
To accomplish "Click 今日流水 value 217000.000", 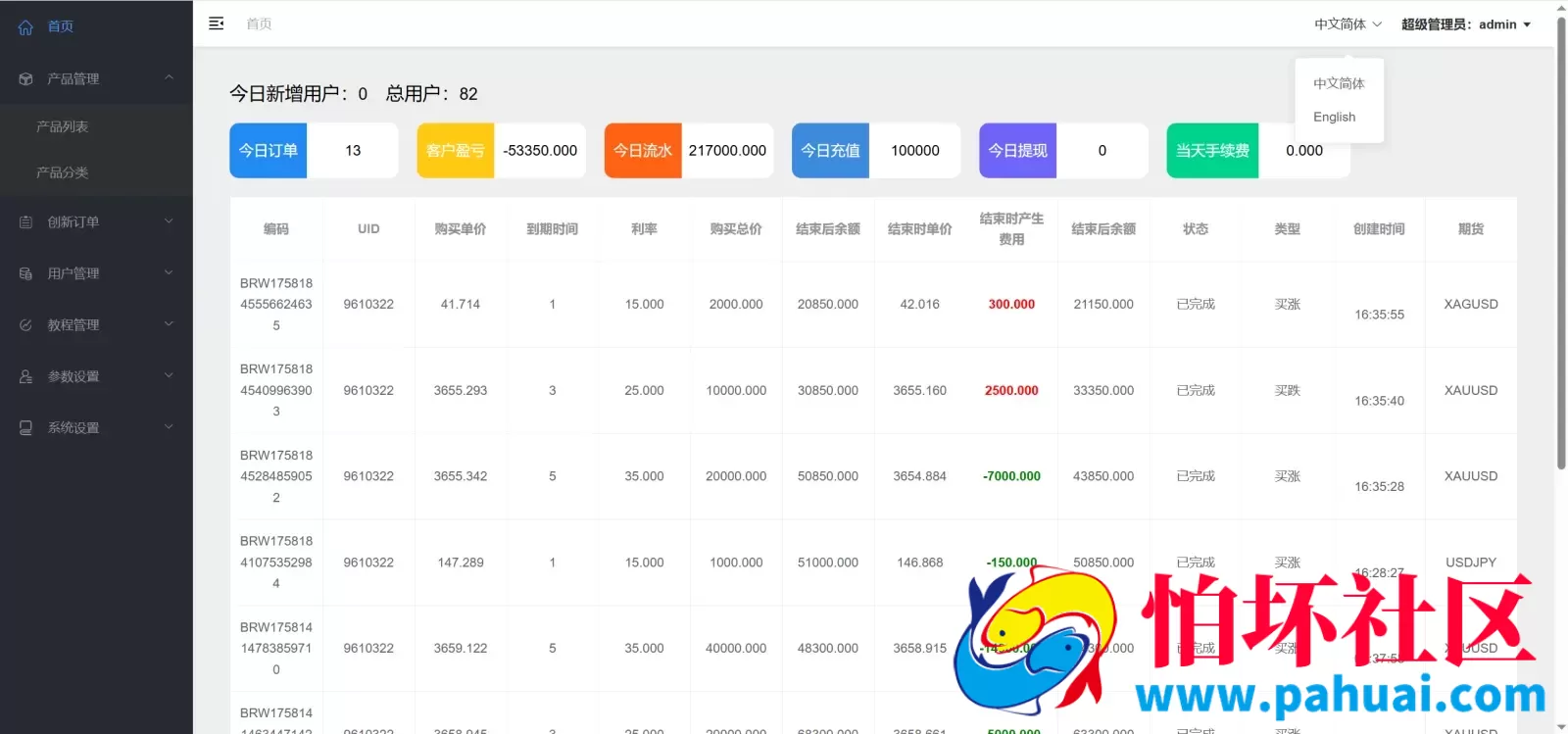I will pos(727,151).
